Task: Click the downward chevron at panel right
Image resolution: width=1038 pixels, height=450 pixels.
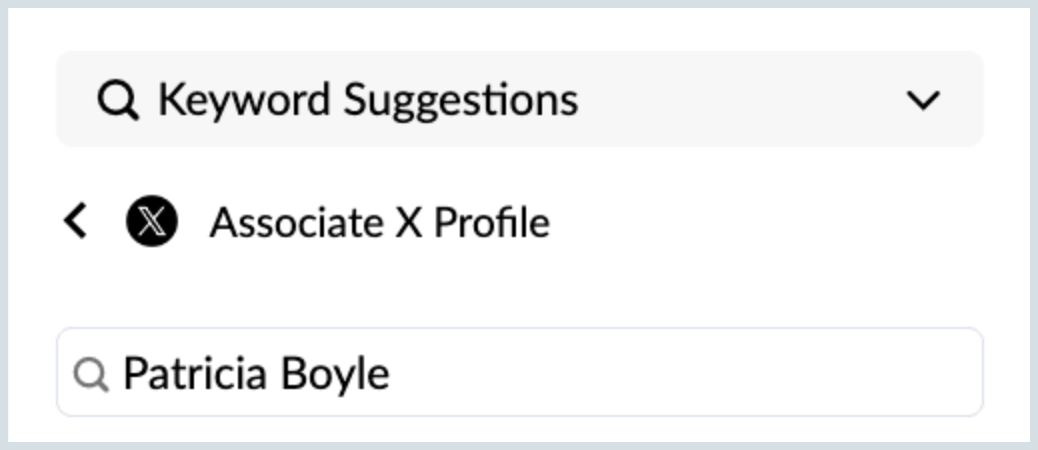Action: pyautogui.click(x=923, y=101)
